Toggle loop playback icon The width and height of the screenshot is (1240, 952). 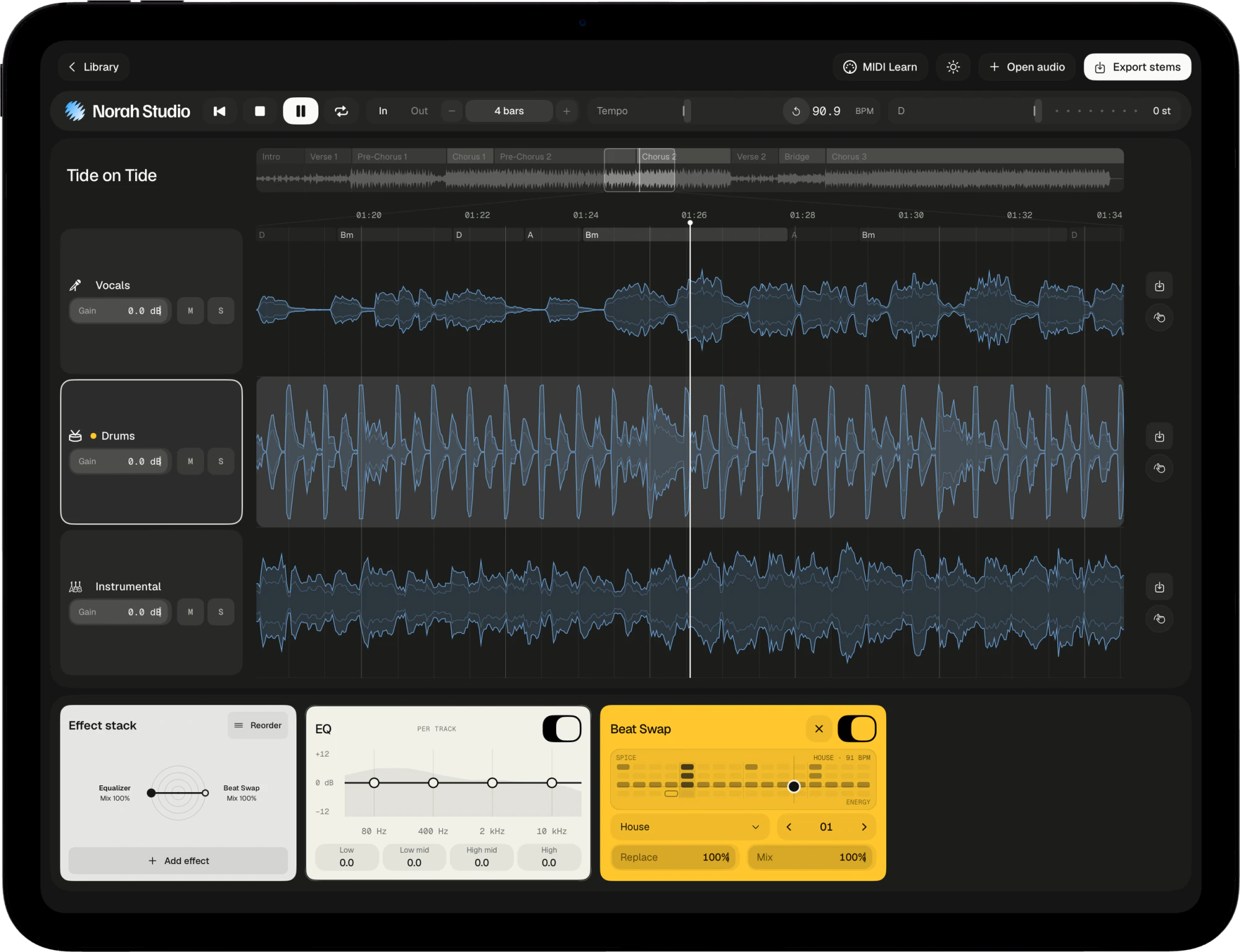click(x=341, y=111)
